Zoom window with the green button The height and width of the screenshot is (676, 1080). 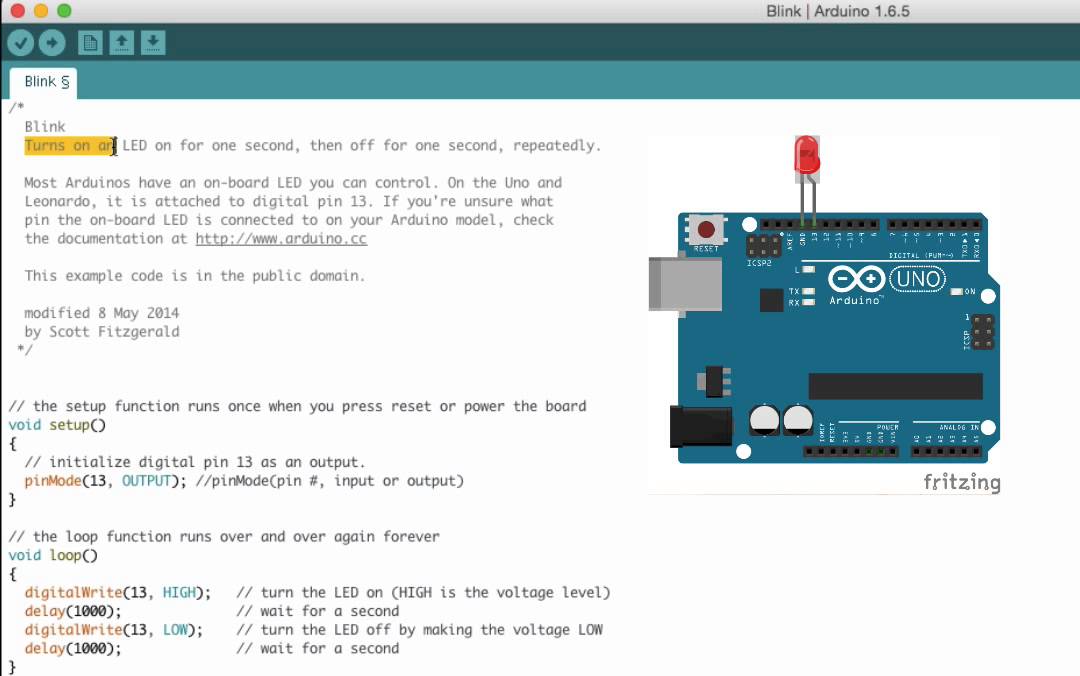click(x=64, y=11)
